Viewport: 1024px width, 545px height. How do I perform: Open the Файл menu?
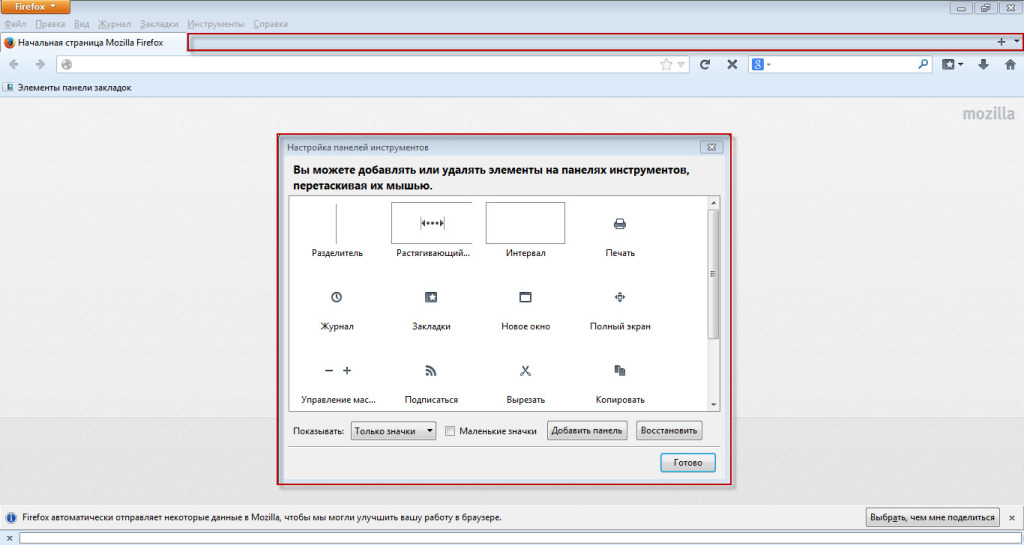pyautogui.click(x=15, y=24)
